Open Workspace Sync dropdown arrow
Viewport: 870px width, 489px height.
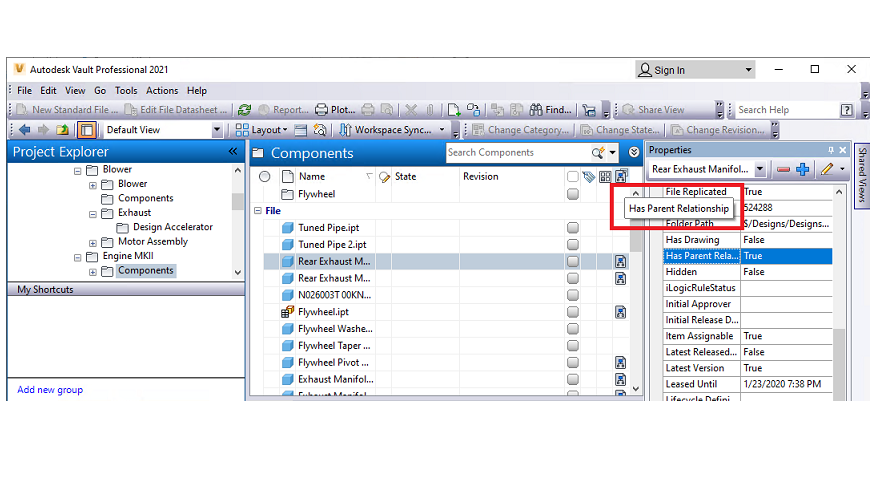[x=442, y=130]
